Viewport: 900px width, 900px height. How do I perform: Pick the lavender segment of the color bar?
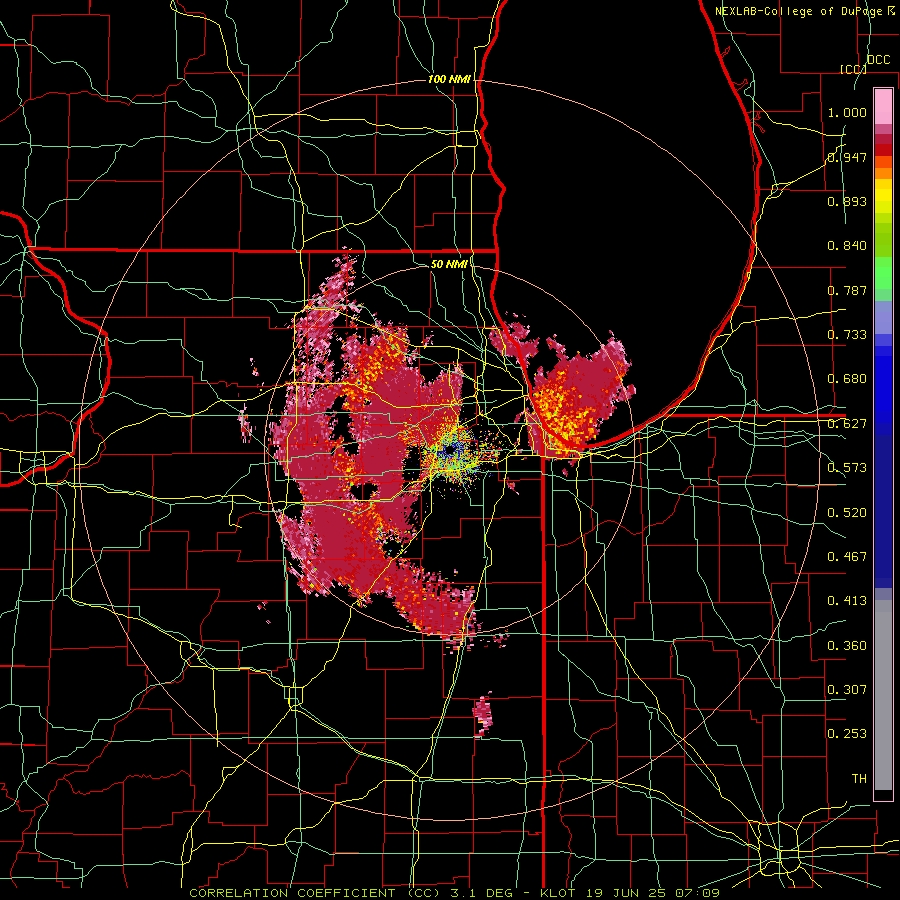[x=883, y=318]
